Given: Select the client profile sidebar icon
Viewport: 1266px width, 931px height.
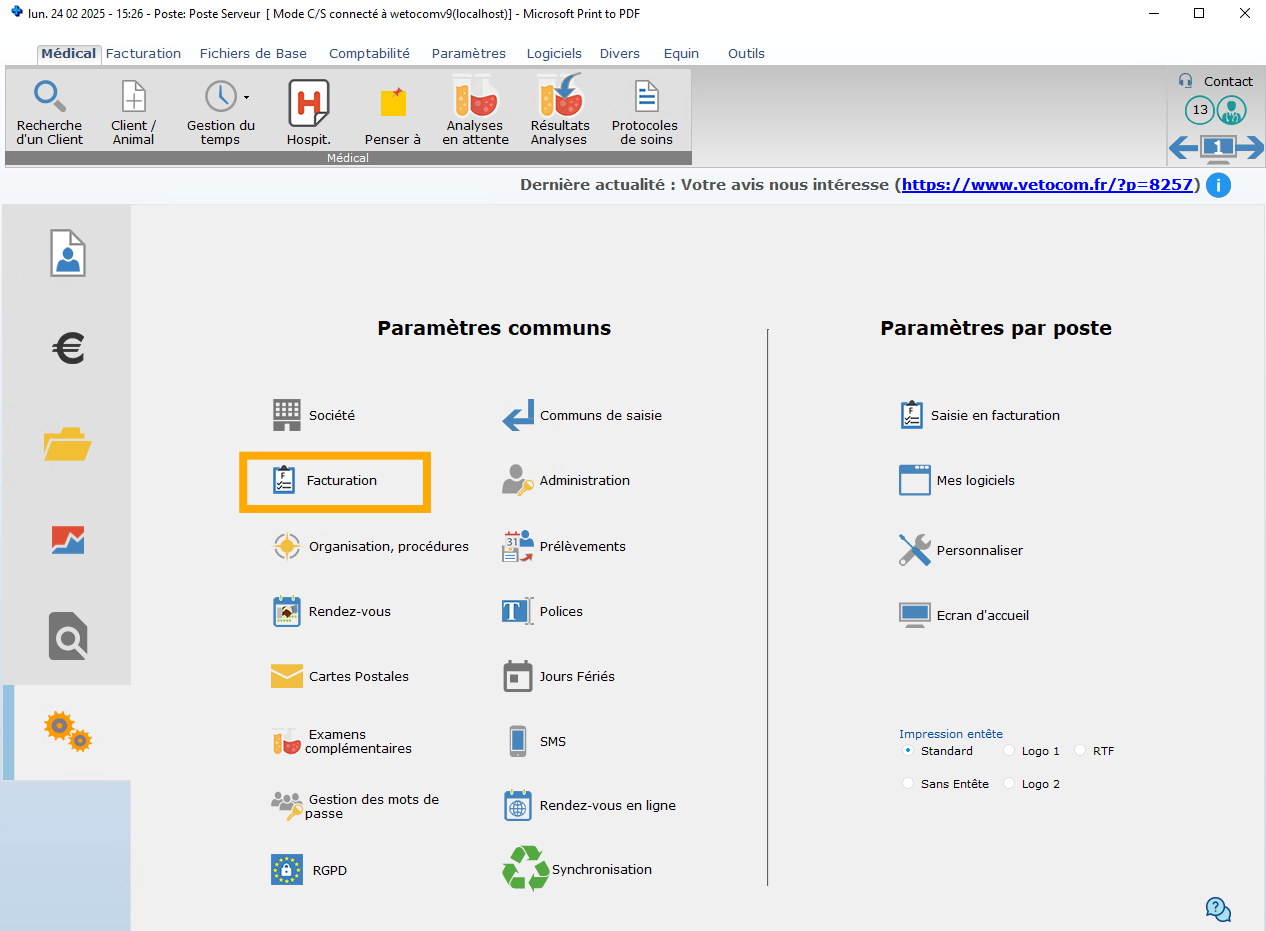Looking at the screenshot, I should [x=68, y=253].
